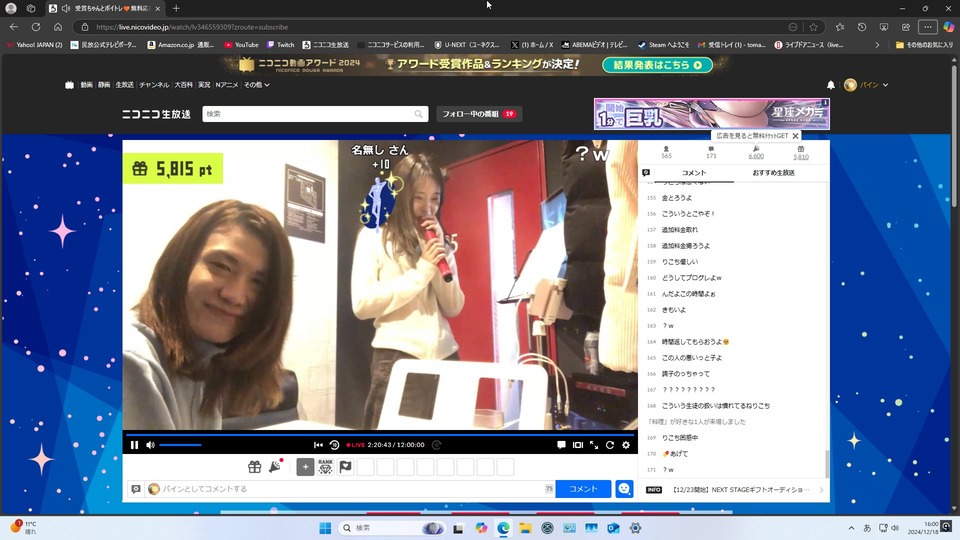
Task: Open the Twitch bookmark
Action: [280, 45]
